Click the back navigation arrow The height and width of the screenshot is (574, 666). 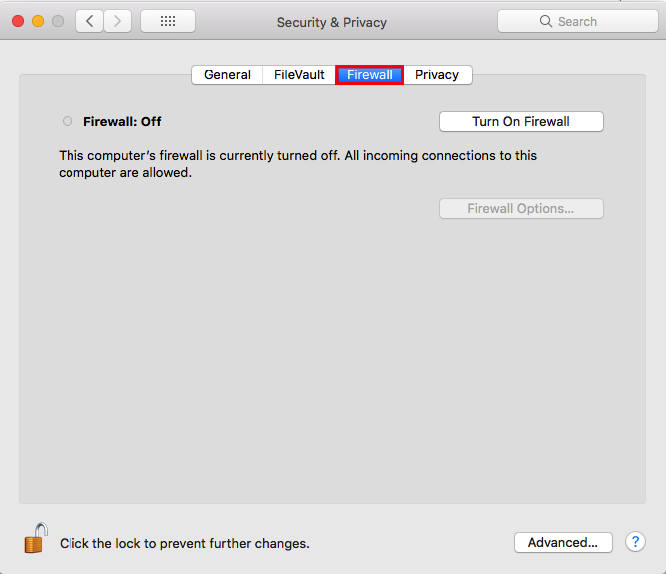point(89,21)
